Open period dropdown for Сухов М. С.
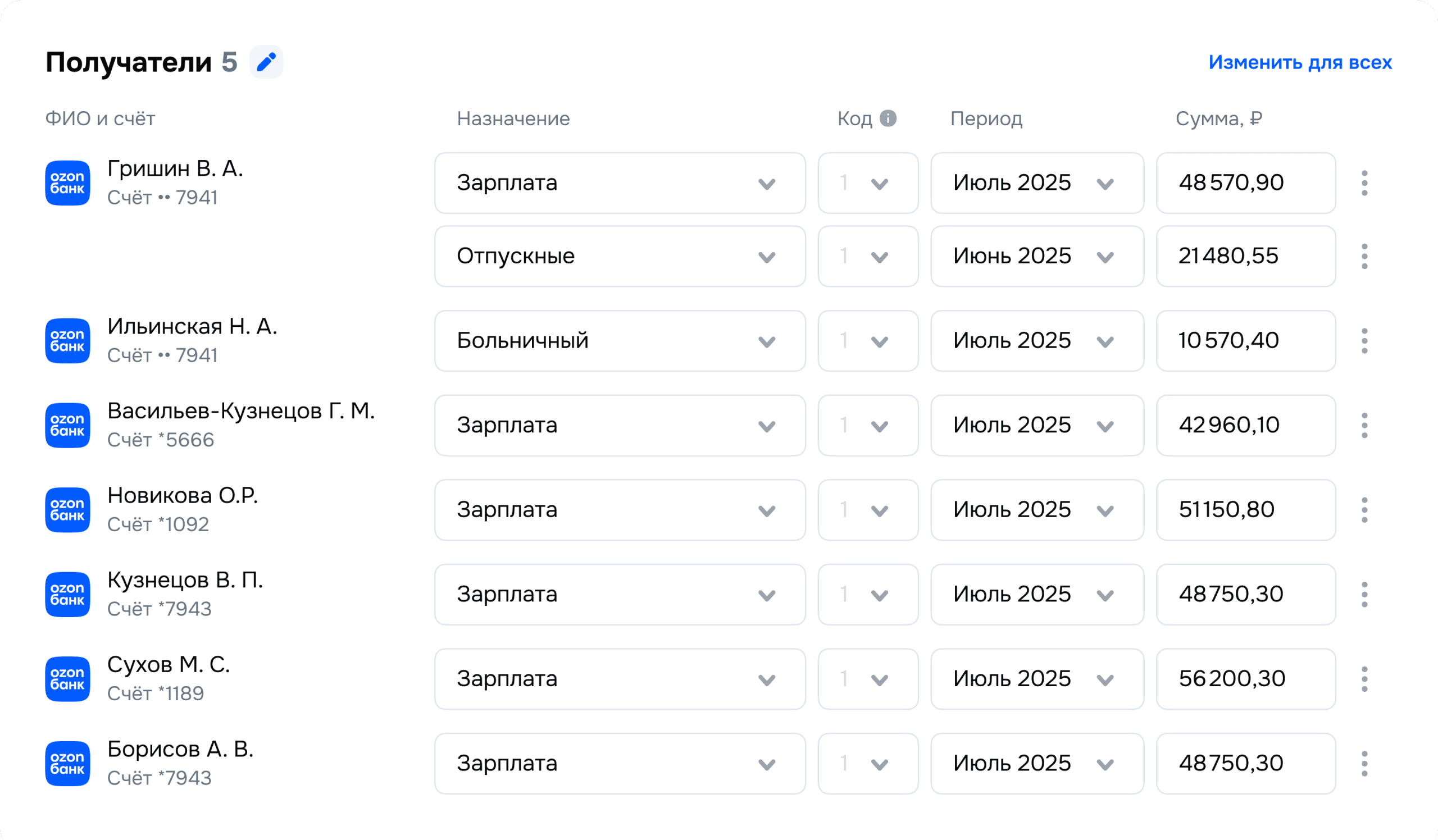This screenshot has height=840, width=1438. [1037, 679]
